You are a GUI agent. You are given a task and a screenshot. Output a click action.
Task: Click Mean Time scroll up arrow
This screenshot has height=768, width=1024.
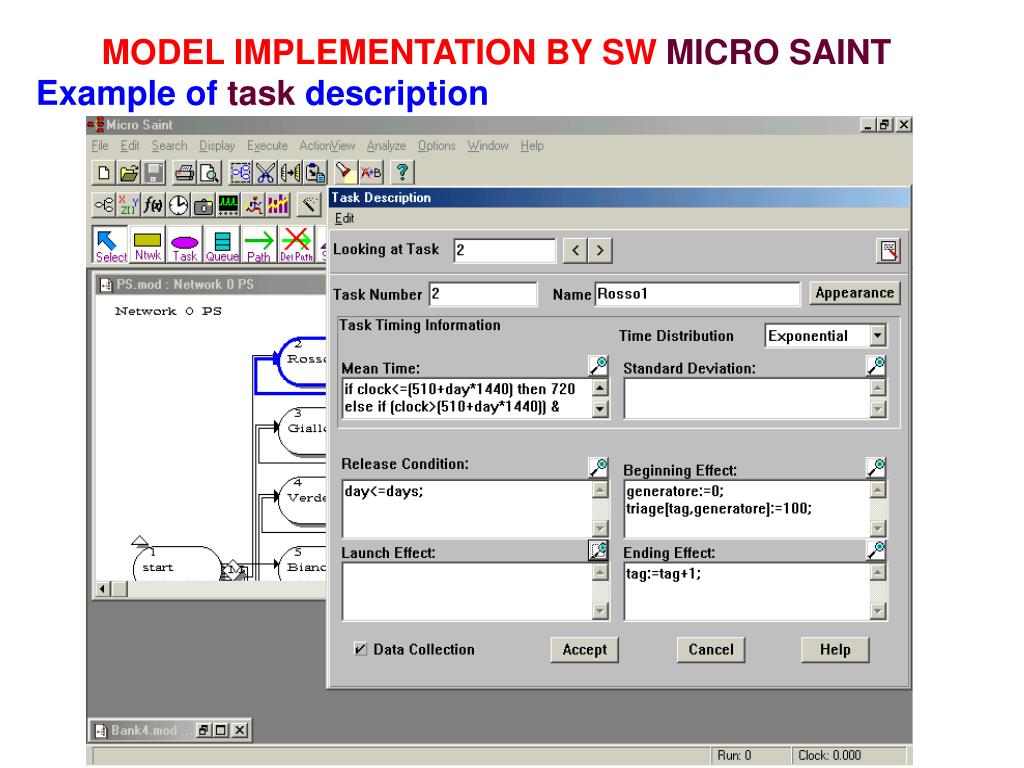tap(600, 387)
